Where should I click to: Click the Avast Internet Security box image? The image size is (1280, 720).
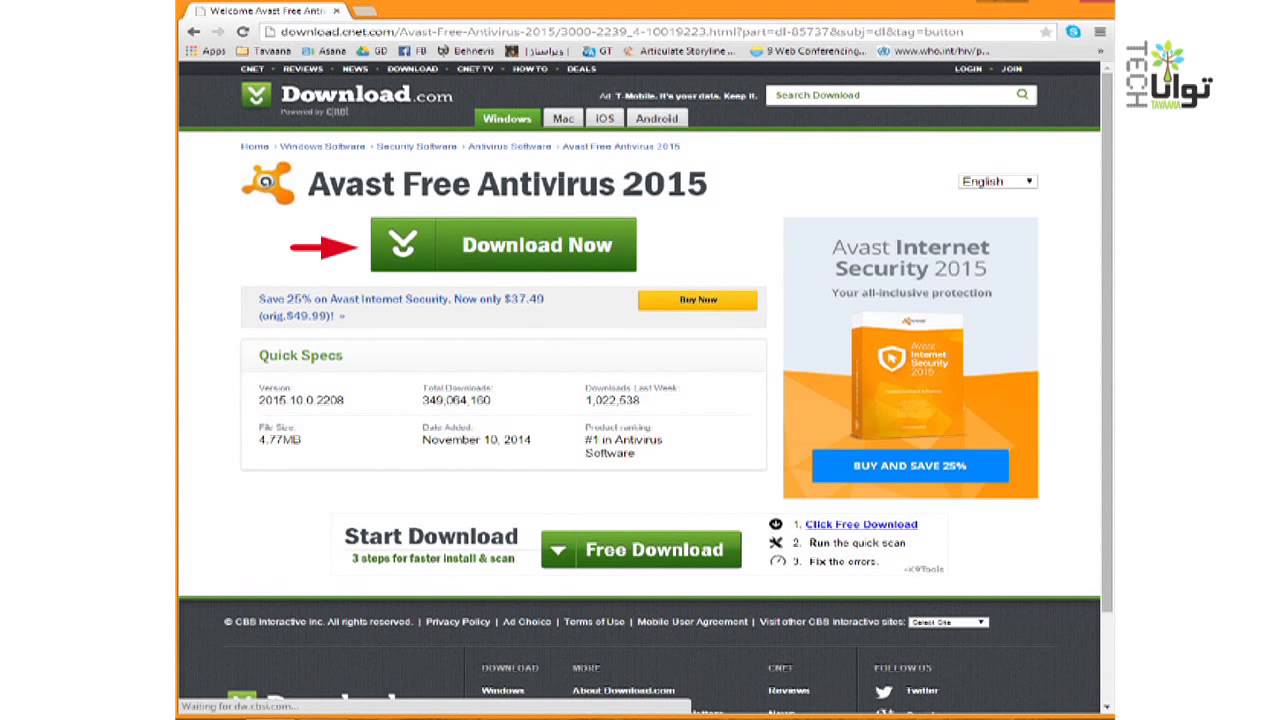[908, 376]
